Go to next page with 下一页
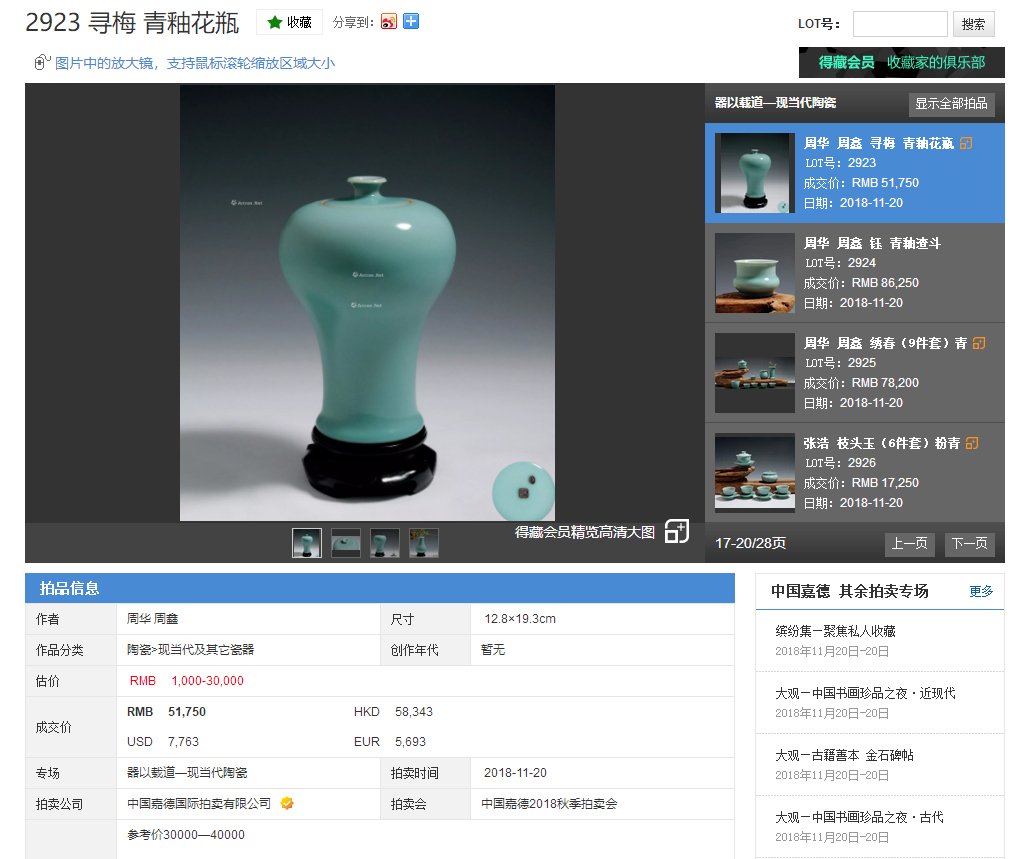The height and width of the screenshot is (859, 1016). pos(969,544)
